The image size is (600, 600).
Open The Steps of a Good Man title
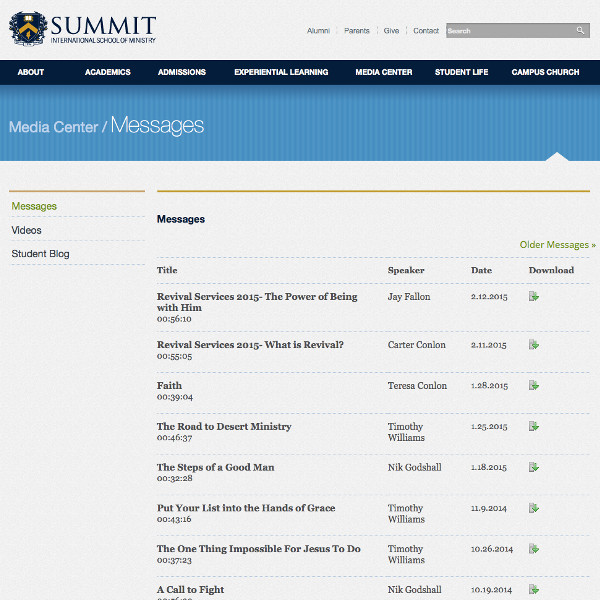pos(215,467)
